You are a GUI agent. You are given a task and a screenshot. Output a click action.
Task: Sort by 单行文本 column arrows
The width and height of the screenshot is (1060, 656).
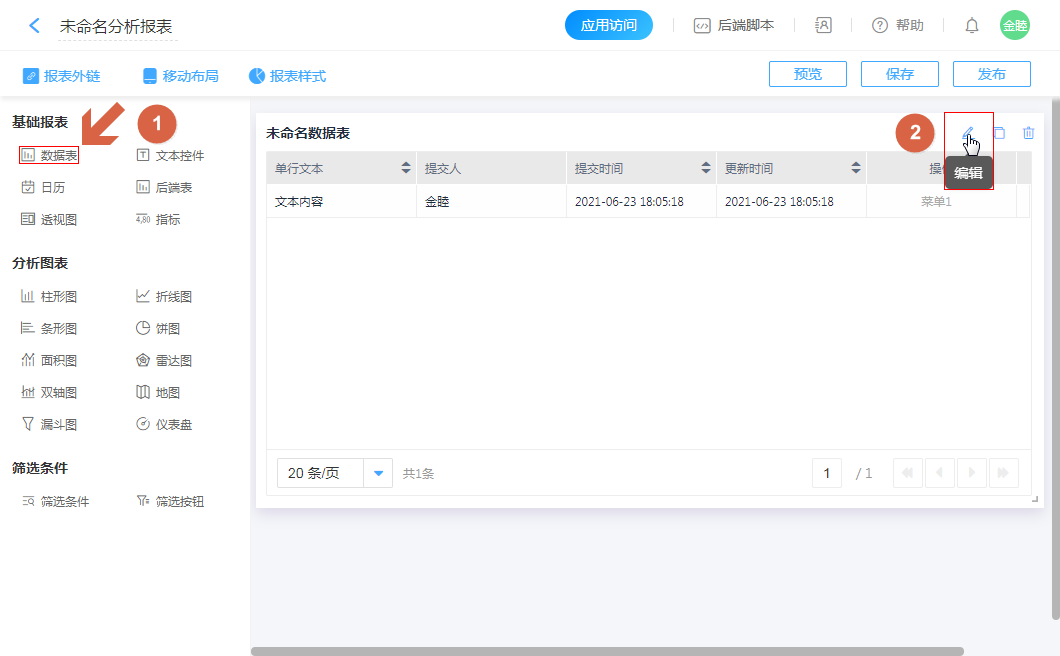click(405, 168)
